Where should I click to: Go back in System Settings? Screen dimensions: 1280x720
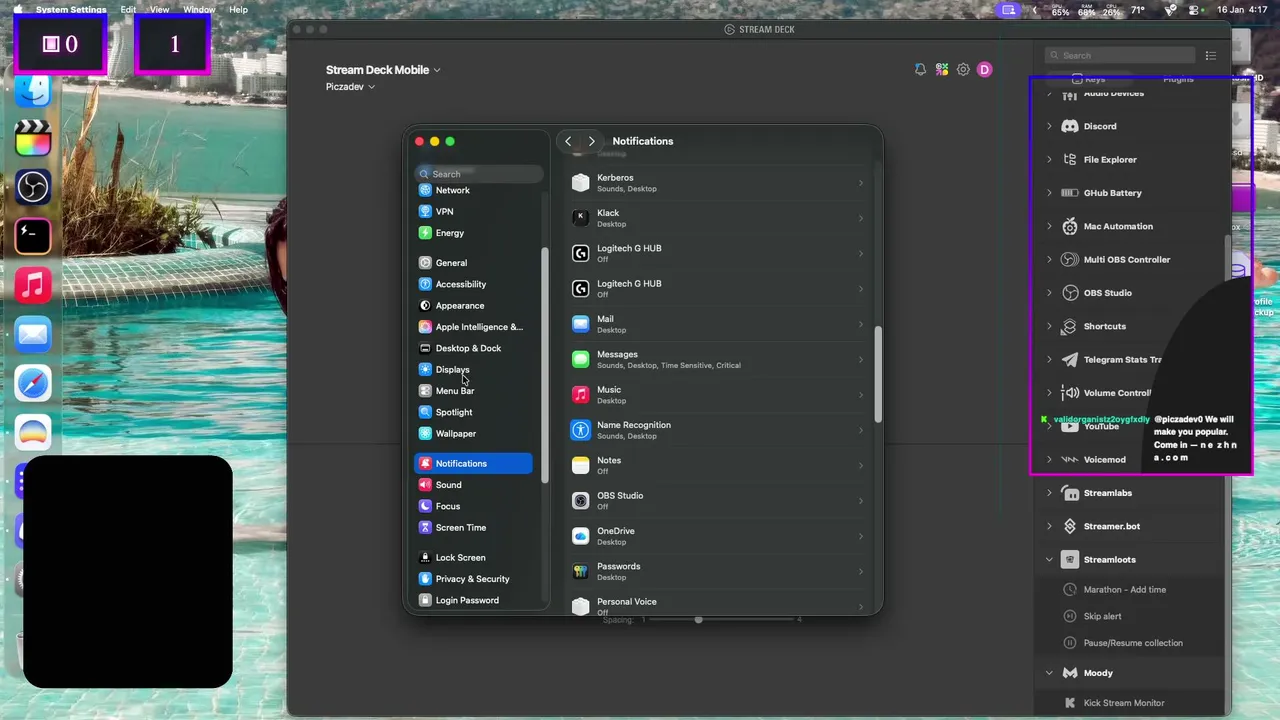[568, 141]
